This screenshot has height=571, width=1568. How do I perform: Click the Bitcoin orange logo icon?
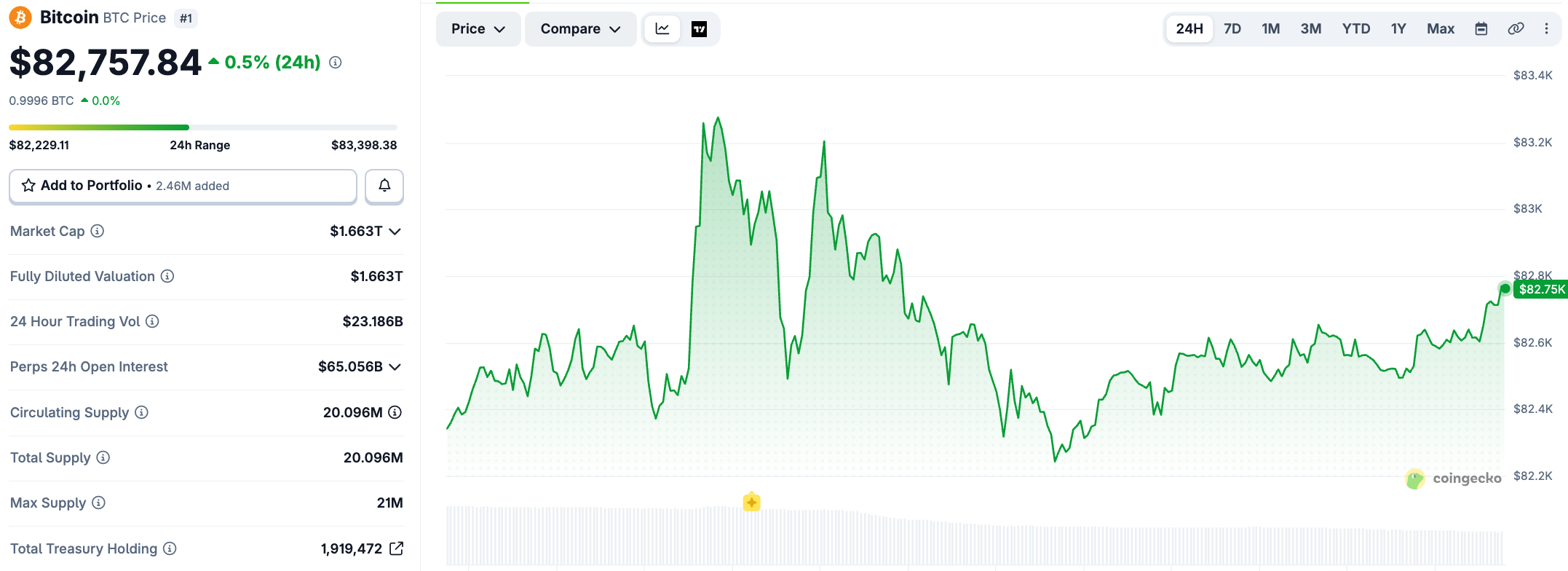click(x=20, y=17)
